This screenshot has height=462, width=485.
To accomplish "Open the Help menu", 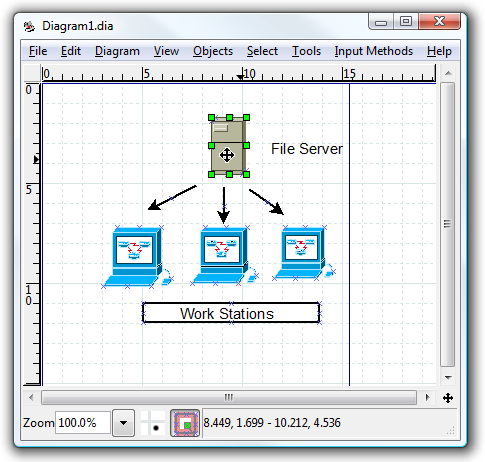I will 439,51.
